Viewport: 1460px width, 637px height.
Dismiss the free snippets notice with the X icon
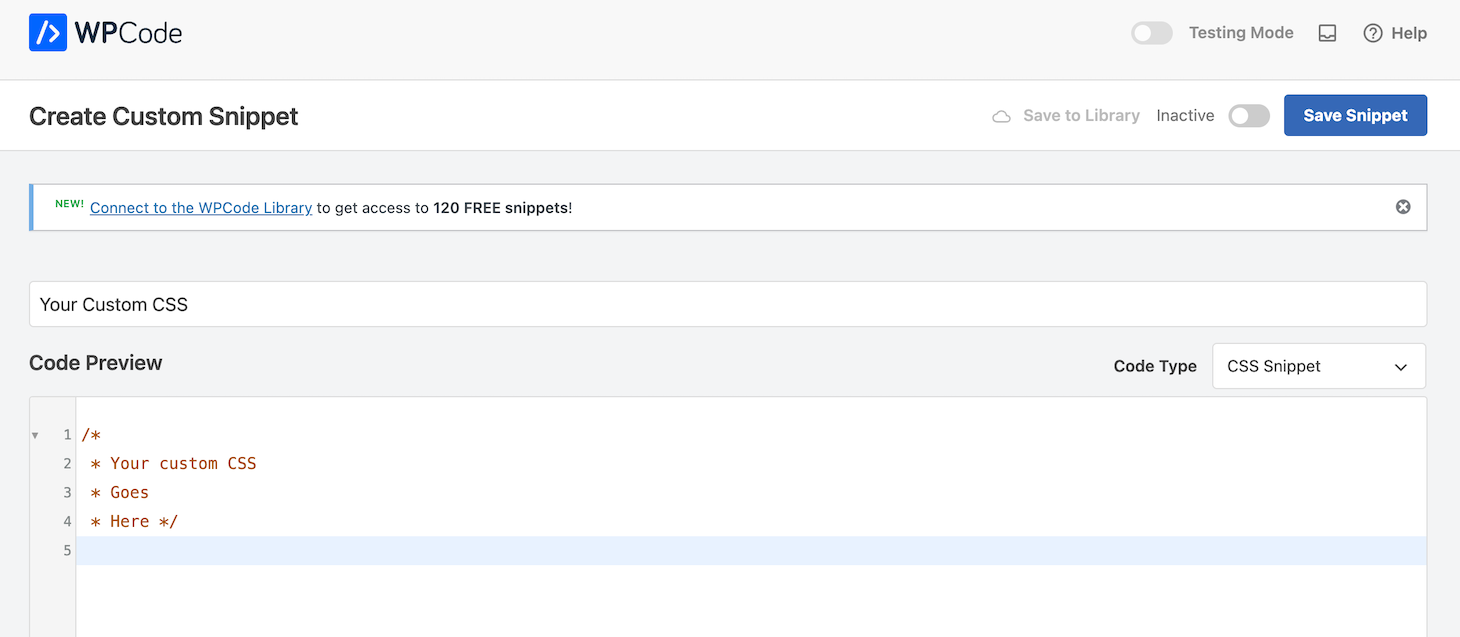coord(1403,207)
